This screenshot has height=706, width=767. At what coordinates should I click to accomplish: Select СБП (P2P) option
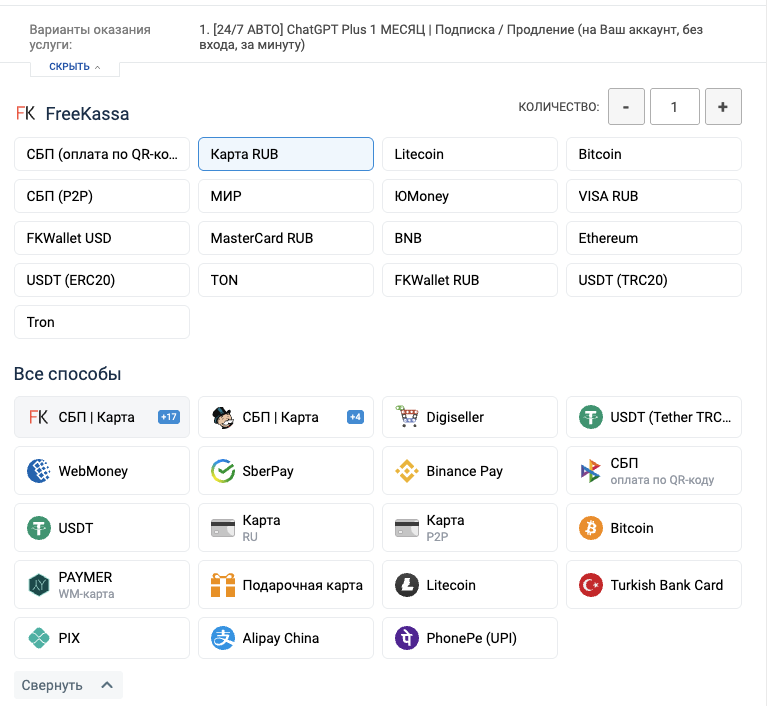[x=102, y=196]
